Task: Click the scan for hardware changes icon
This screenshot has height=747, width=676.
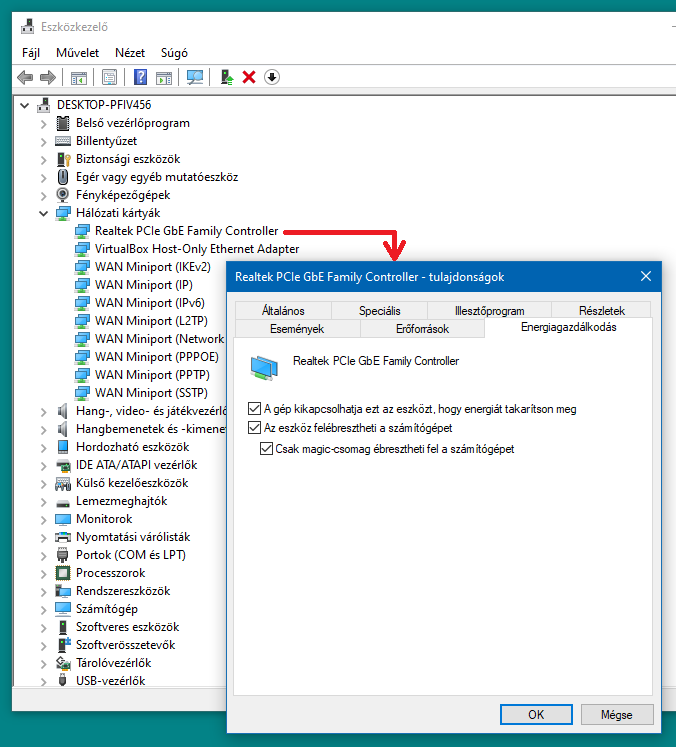Action: pyautogui.click(x=194, y=77)
